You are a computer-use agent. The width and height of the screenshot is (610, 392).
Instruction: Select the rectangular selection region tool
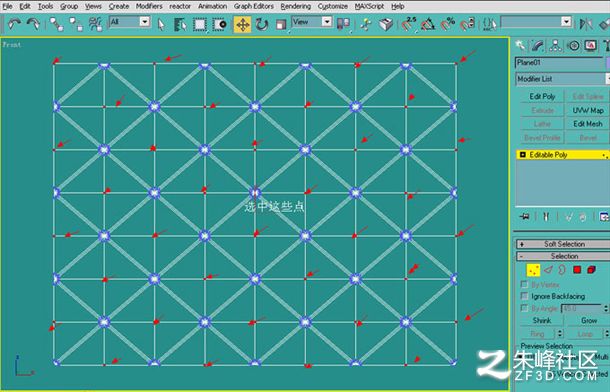[200, 24]
